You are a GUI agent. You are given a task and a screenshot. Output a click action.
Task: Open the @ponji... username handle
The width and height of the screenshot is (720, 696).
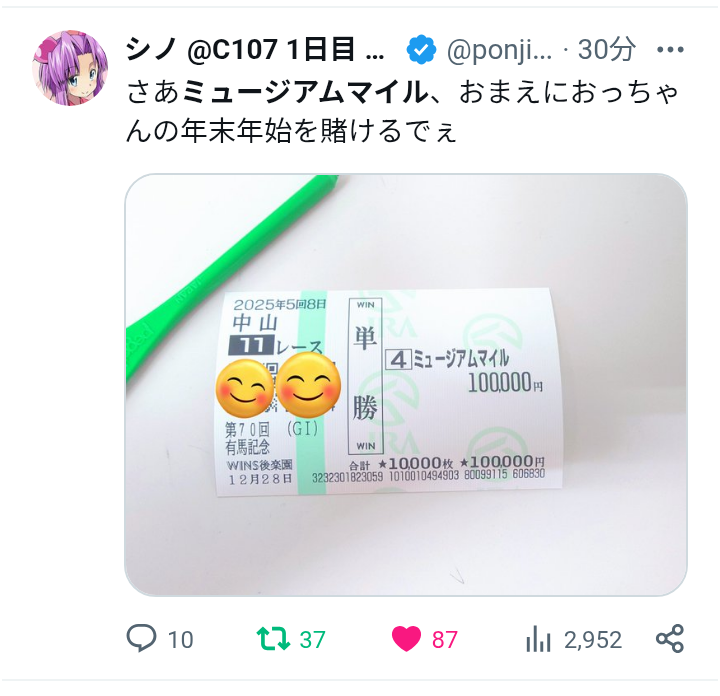point(500,50)
